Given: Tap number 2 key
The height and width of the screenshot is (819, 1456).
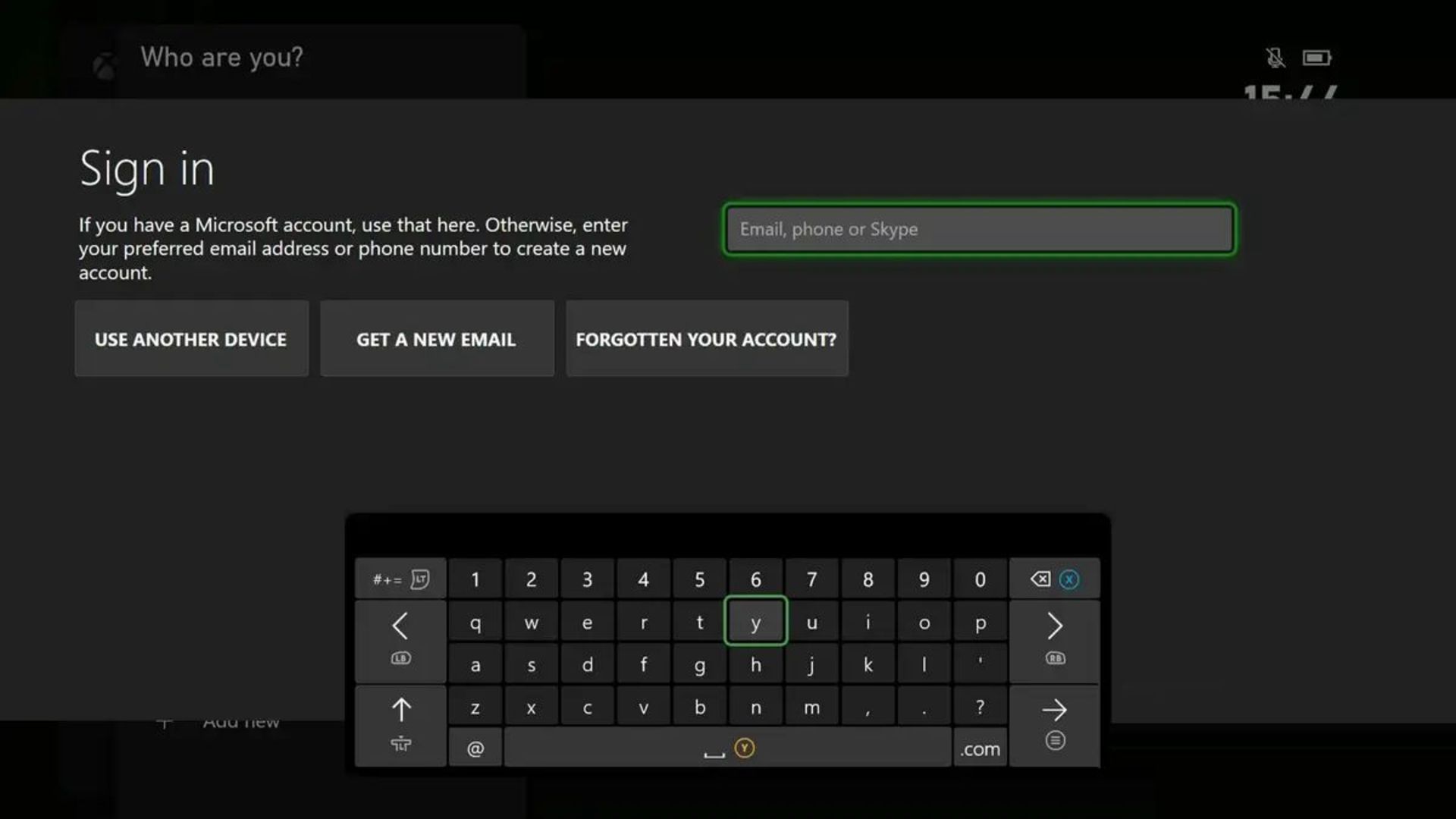Looking at the screenshot, I should click(x=532, y=579).
